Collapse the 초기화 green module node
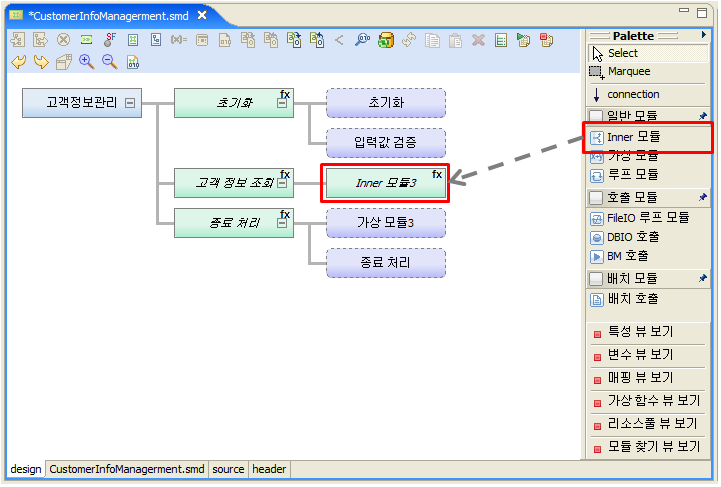This screenshot has height=487, width=721. tap(282, 103)
